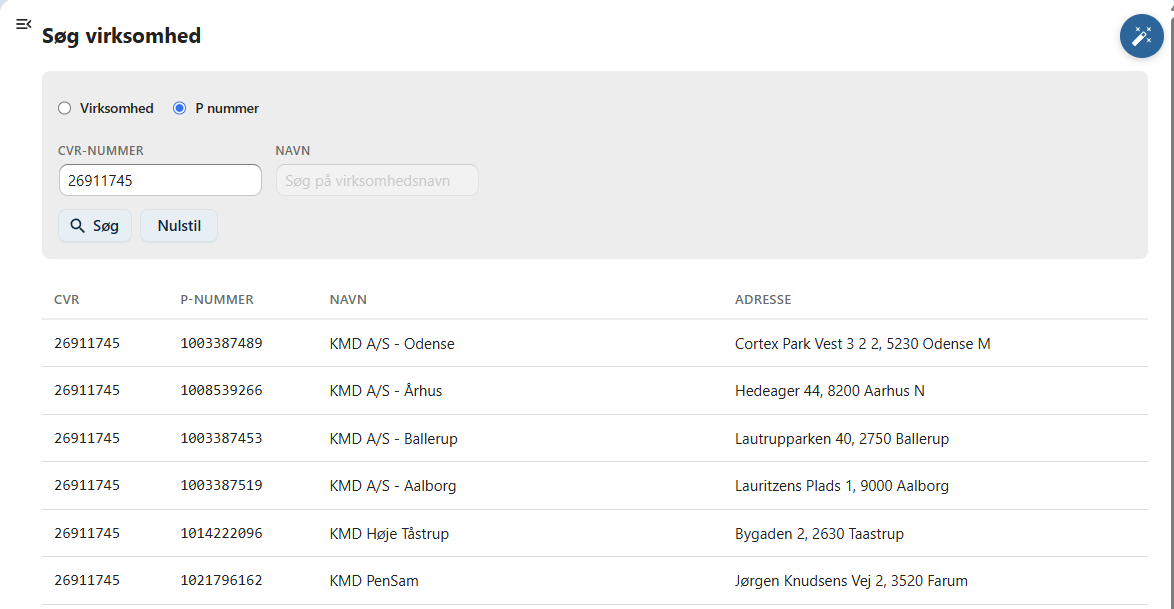Click the P-NUMMER column header

click(217, 300)
